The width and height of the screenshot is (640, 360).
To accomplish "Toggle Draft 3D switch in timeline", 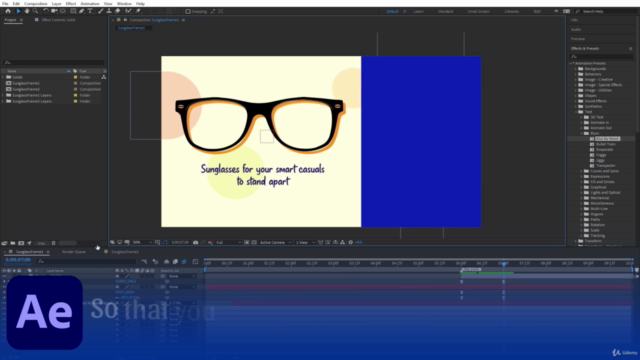I will point(155,262).
